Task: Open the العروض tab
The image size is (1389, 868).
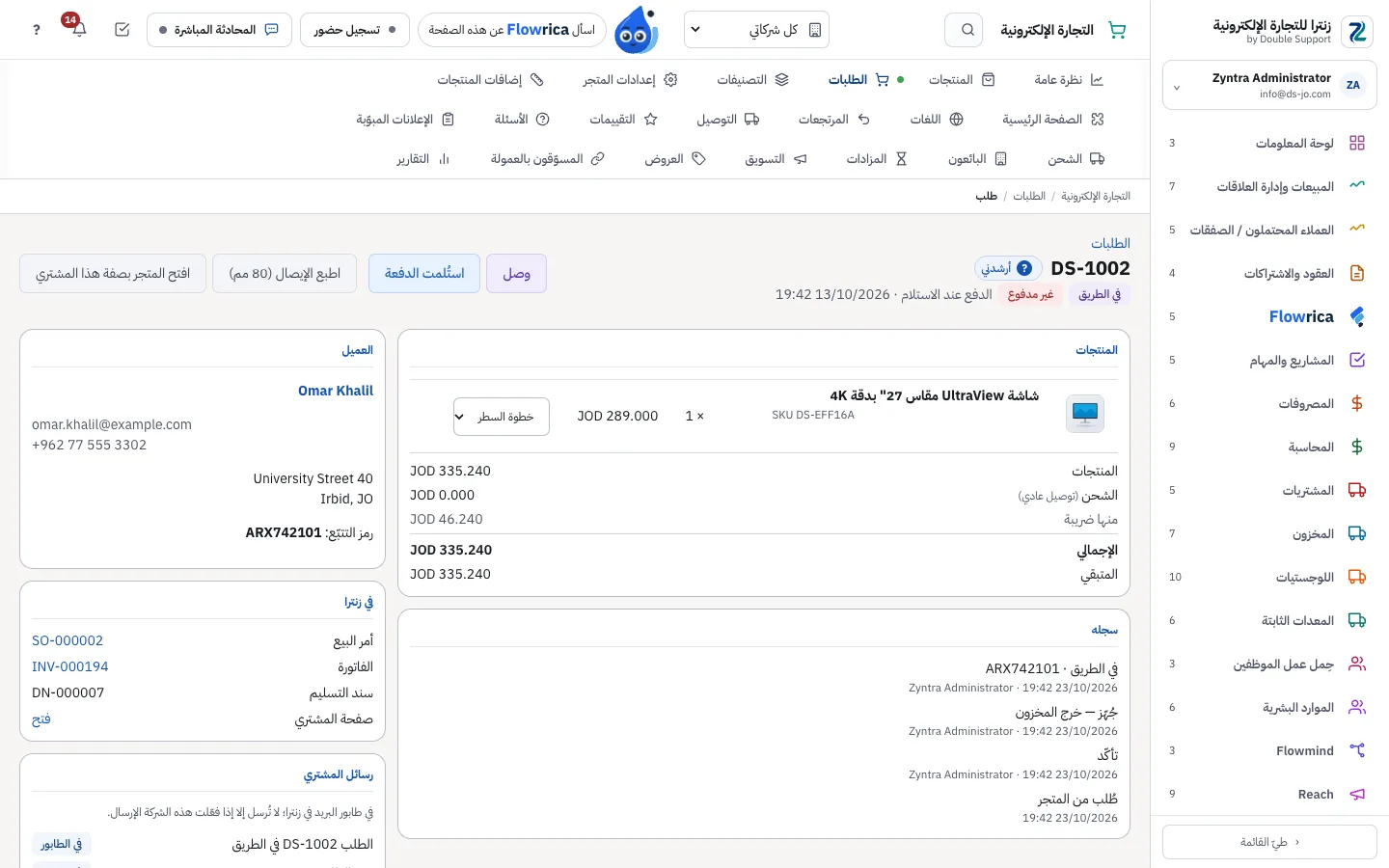Action: point(675,159)
